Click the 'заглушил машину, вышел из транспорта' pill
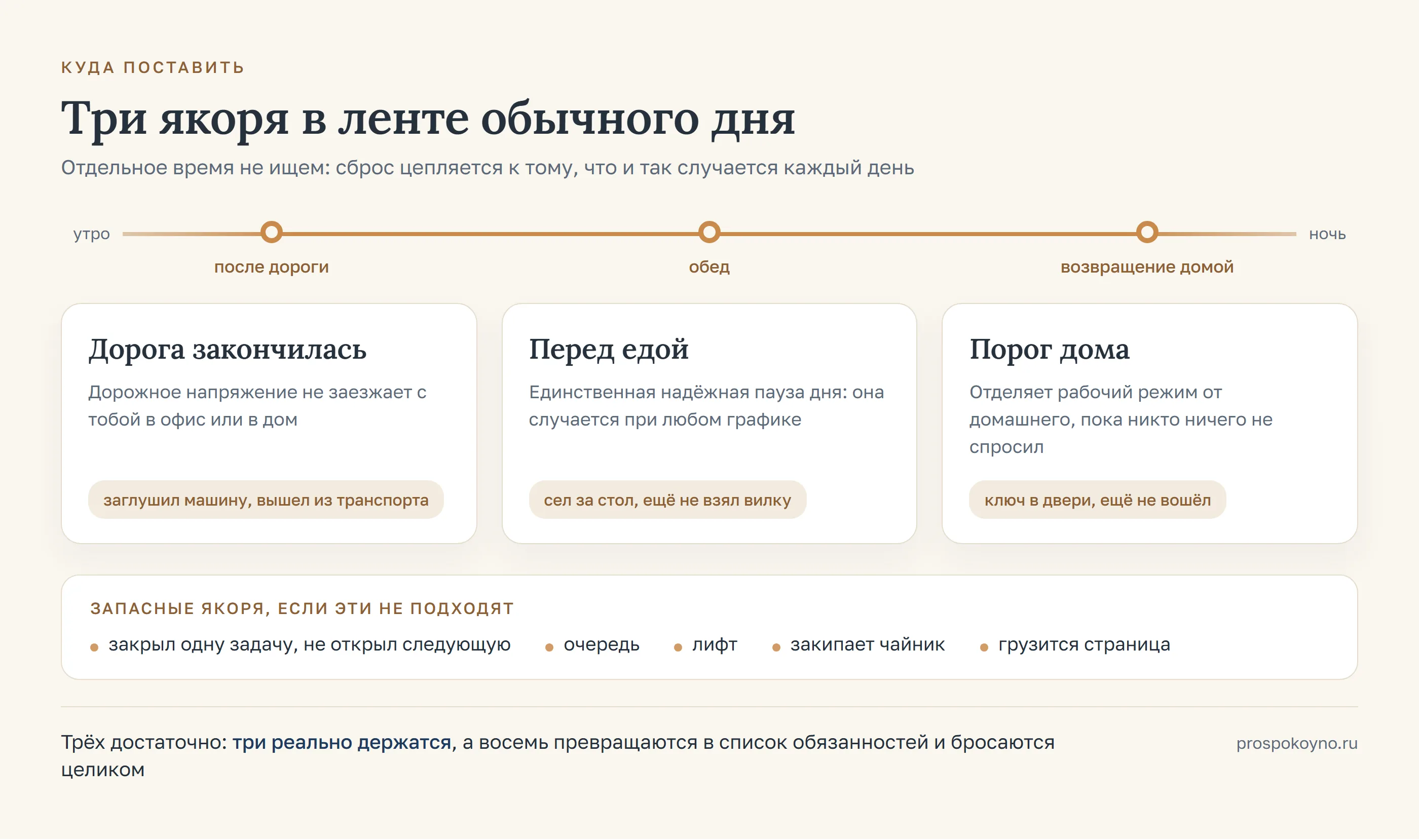1419x840 pixels. [266, 500]
